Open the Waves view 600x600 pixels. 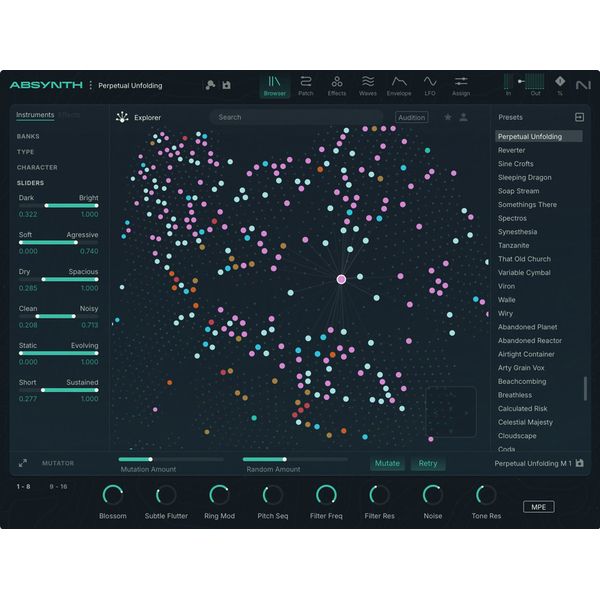point(368,86)
